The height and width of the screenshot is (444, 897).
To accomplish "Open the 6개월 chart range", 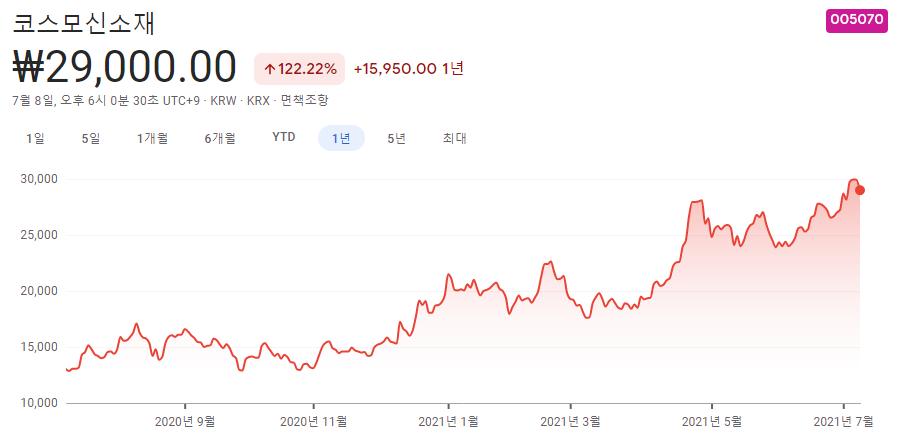I will tap(220, 138).
